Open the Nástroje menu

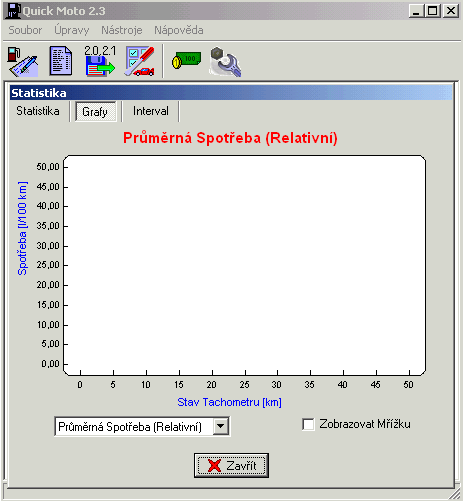tap(122, 30)
